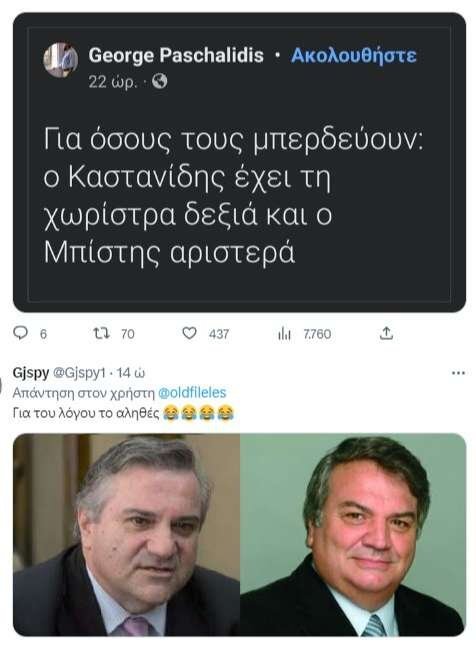Like the tweet with heart icon
This screenshot has width=476, height=645.
[x=189, y=333]
